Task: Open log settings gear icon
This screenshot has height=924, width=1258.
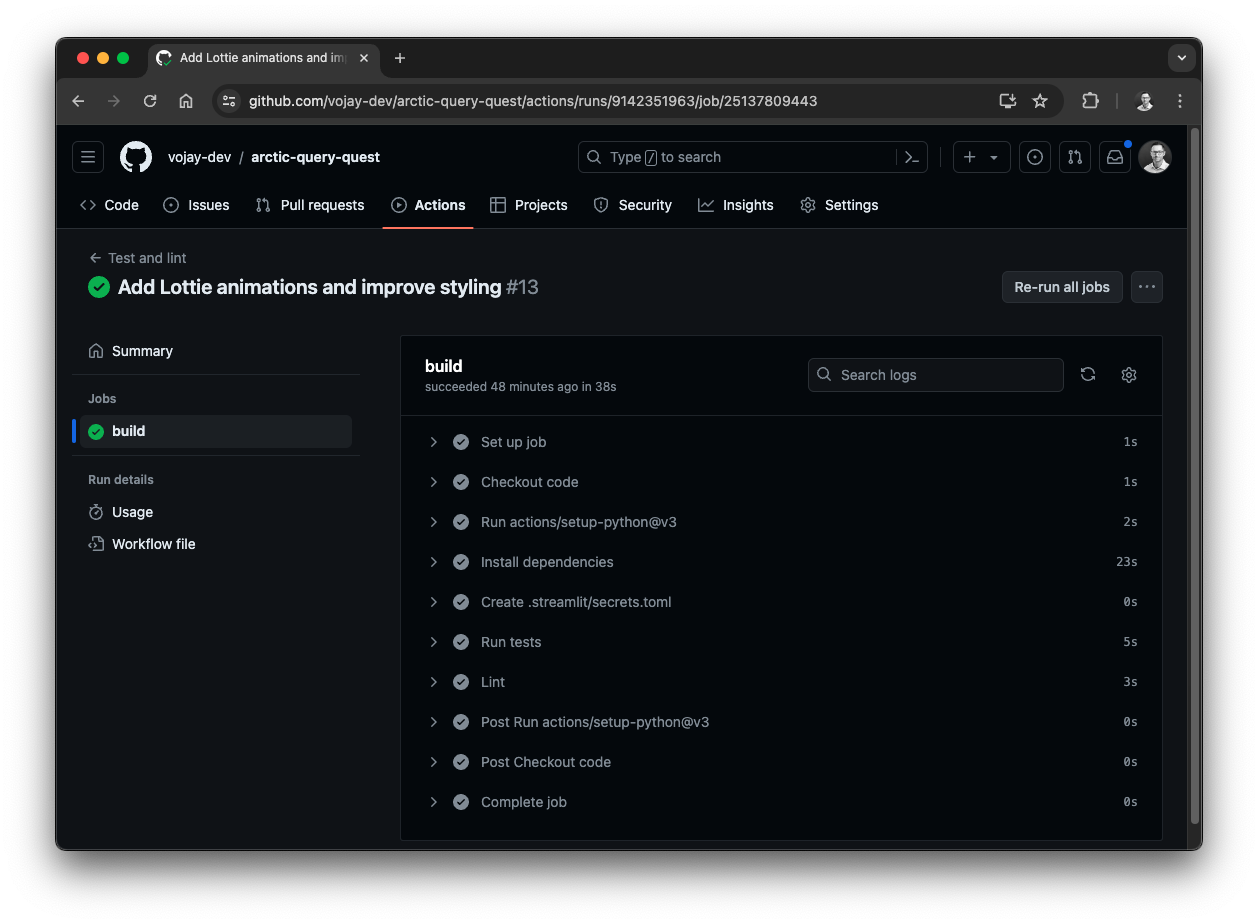Action: point(1129,374)
